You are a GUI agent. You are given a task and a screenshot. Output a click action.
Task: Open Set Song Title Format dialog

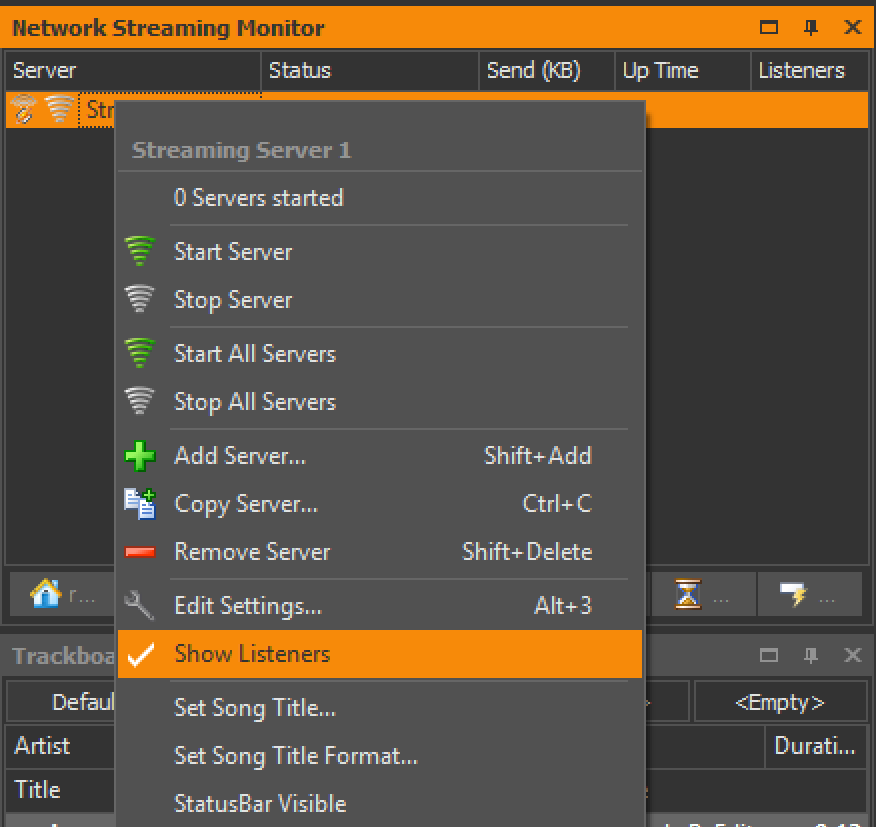point(296,756)
